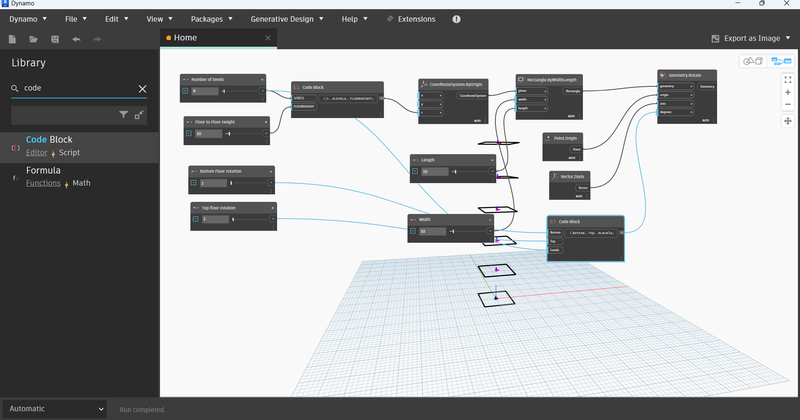Open the File menu
The width and height of the screenshot is (800, 420).
[x=76, y=19]
